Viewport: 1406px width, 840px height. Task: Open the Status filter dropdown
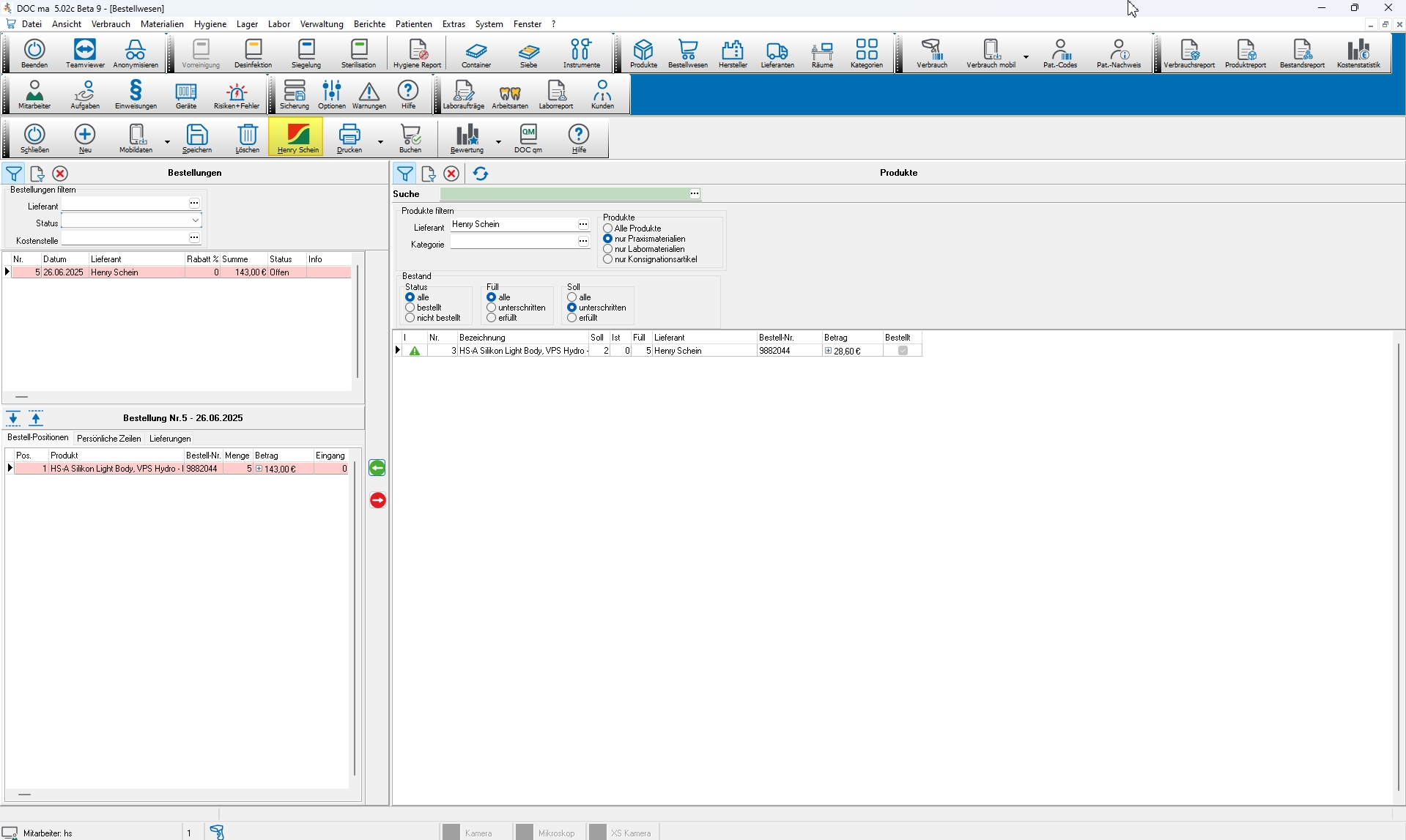point(196,220)
